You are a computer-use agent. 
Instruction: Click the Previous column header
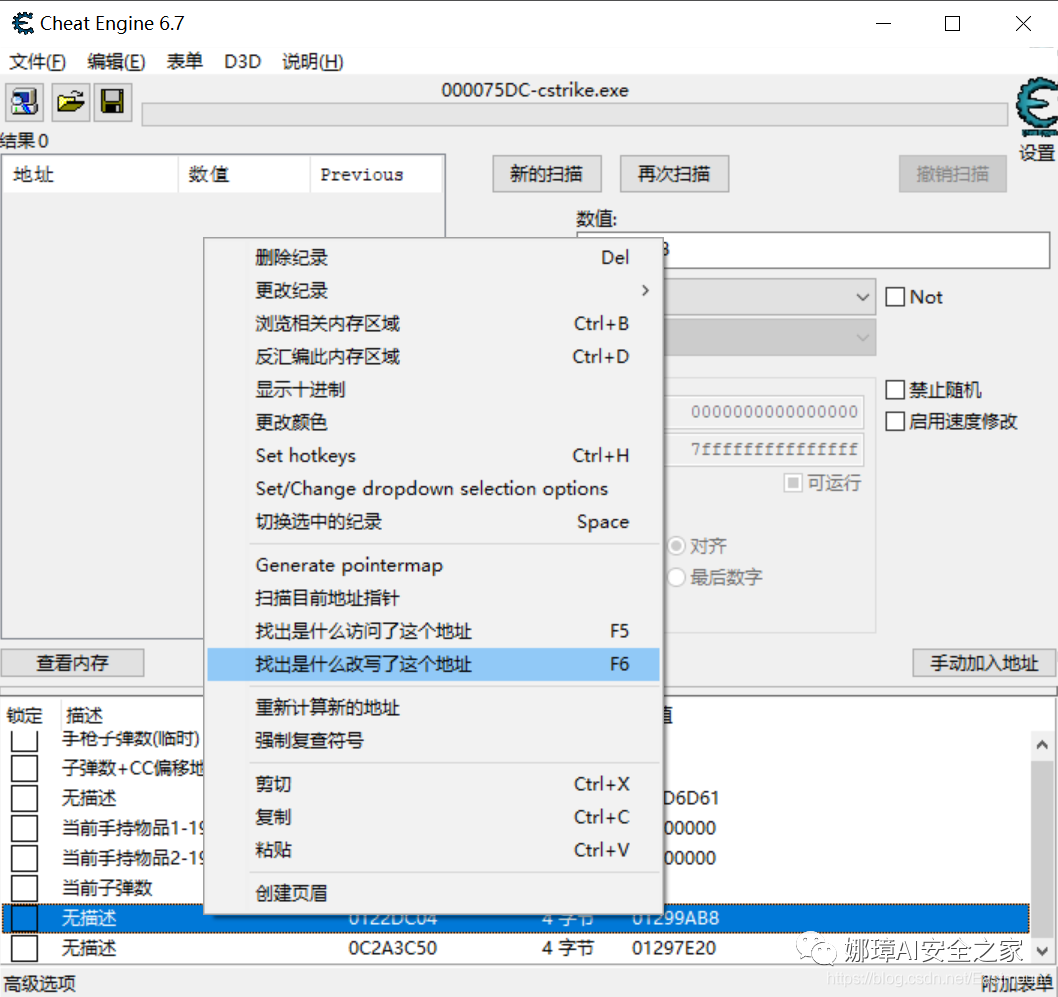coord(375,174)
